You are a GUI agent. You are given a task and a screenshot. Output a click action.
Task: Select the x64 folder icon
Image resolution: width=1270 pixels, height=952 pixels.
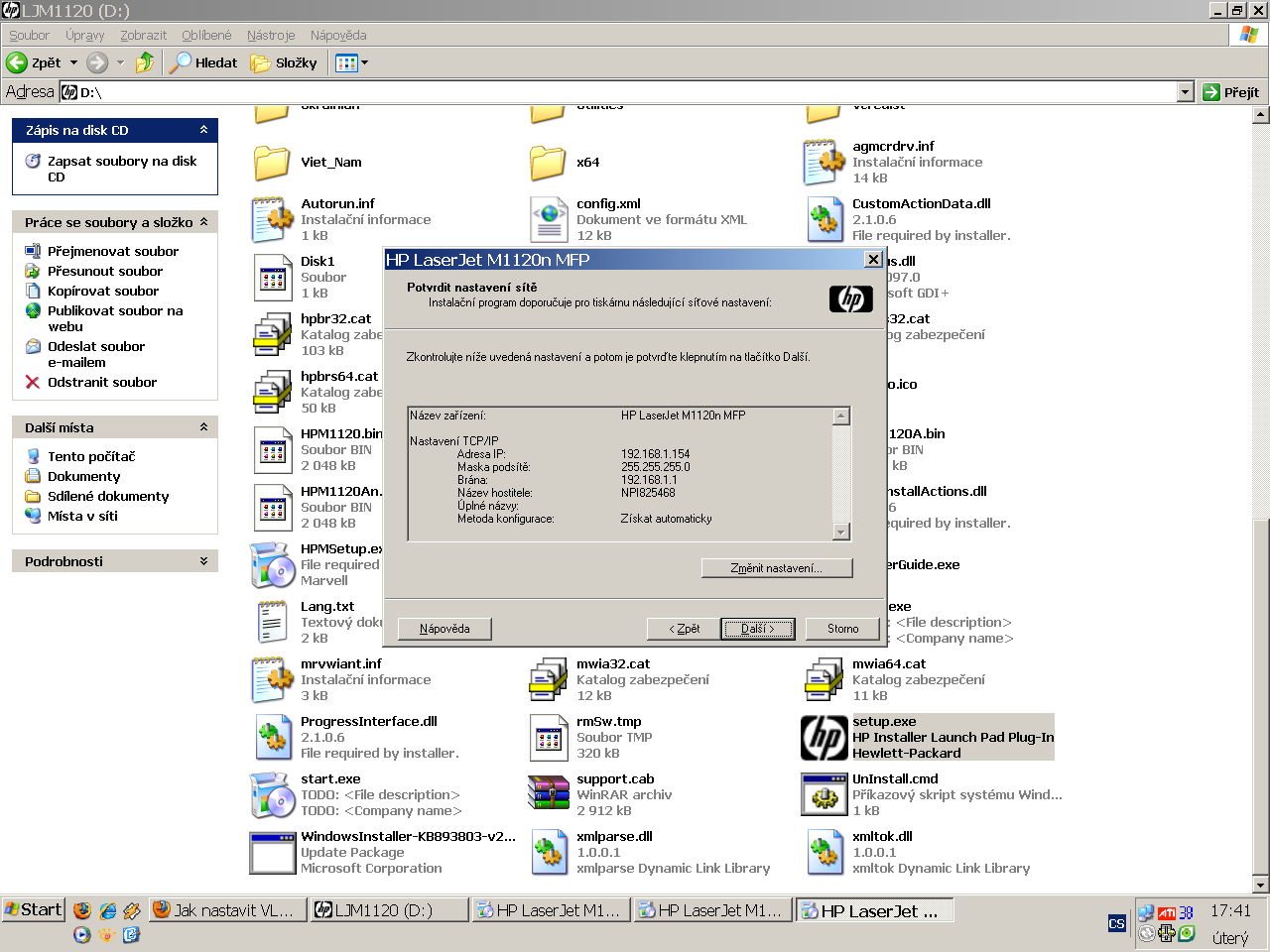tap(547, 163)
